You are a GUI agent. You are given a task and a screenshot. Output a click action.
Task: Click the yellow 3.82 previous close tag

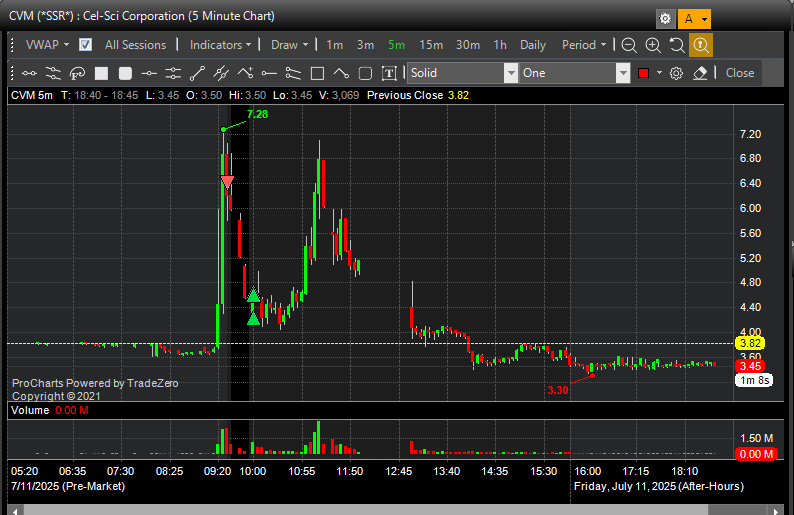point(750,343)
